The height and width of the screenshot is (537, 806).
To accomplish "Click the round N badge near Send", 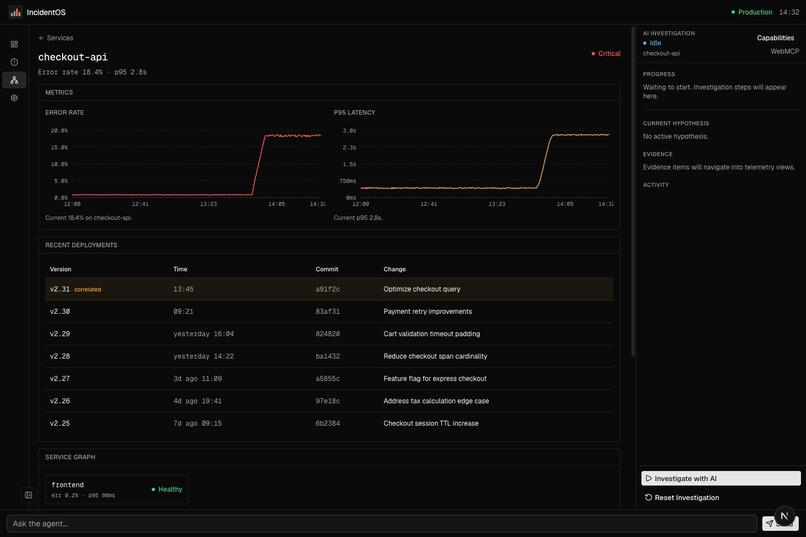I will [784, 516].
